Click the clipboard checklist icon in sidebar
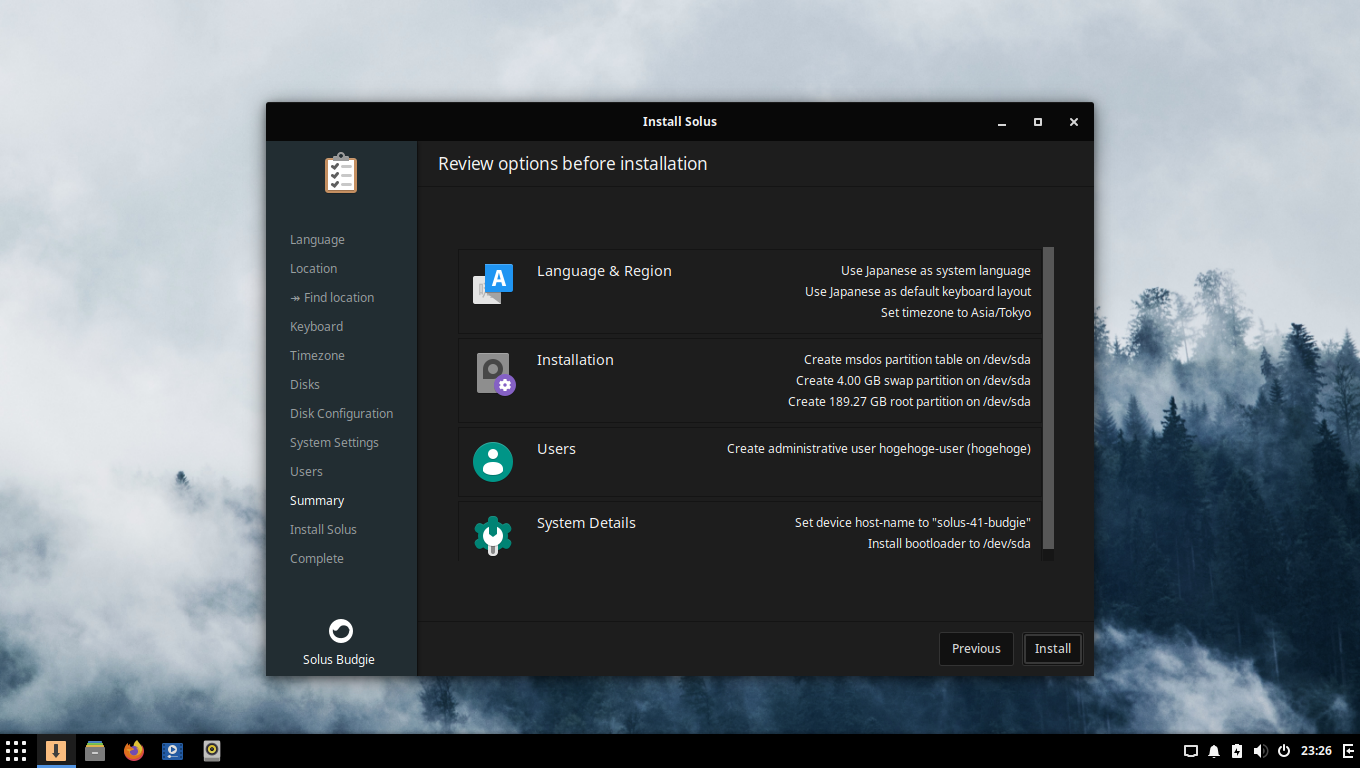The height and width of the screenshot is (768, 1360). pos(341,173)
